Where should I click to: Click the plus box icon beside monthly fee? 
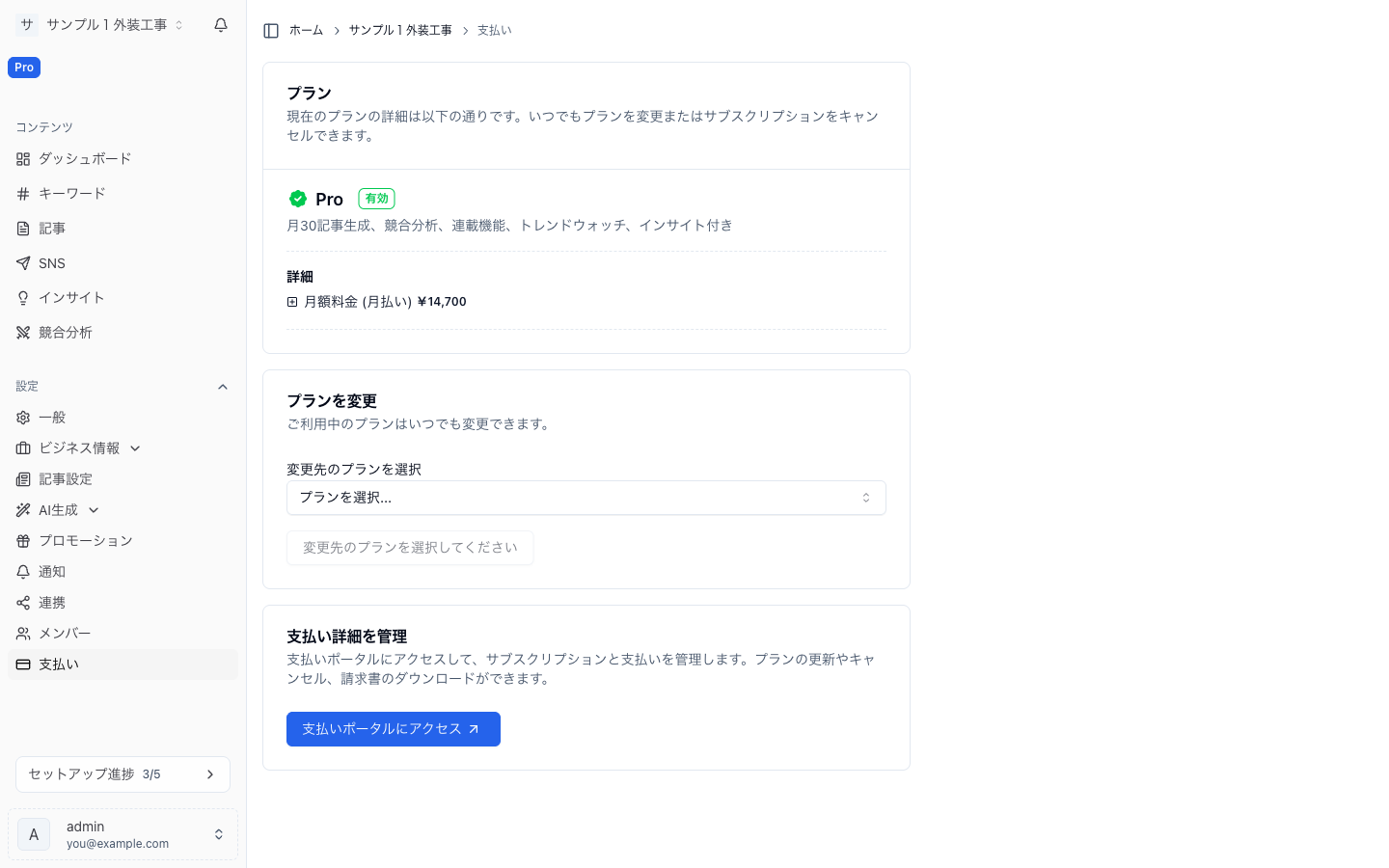coord(292,302)
